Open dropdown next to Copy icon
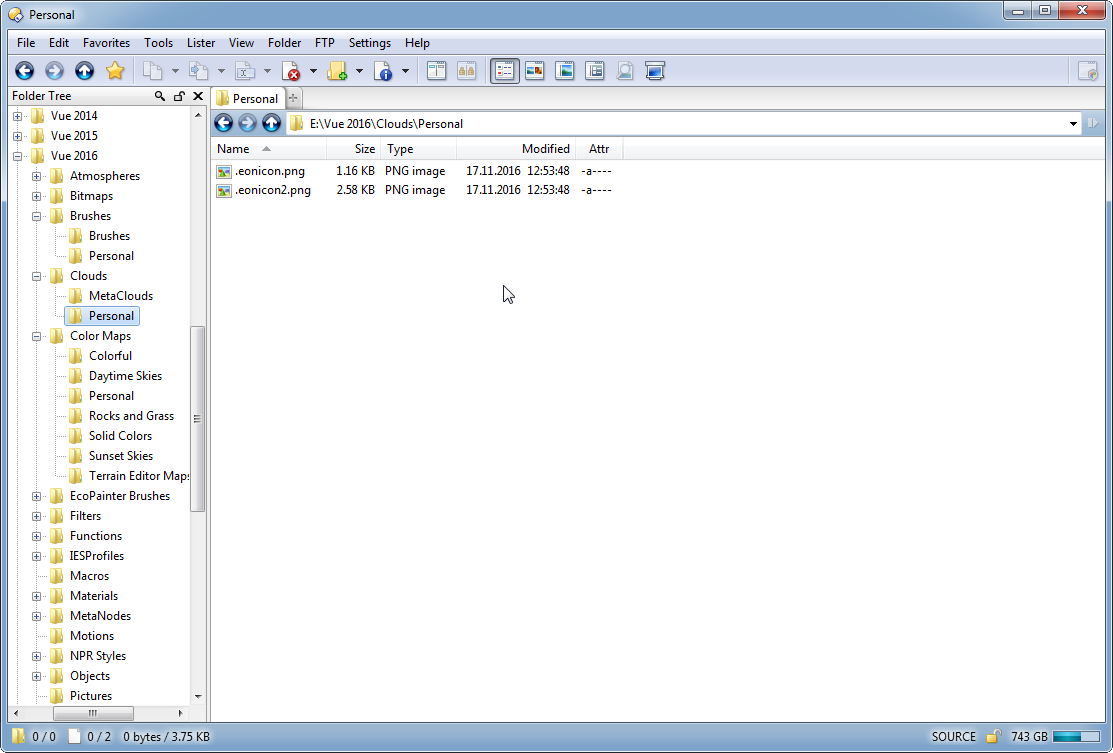 175,71
